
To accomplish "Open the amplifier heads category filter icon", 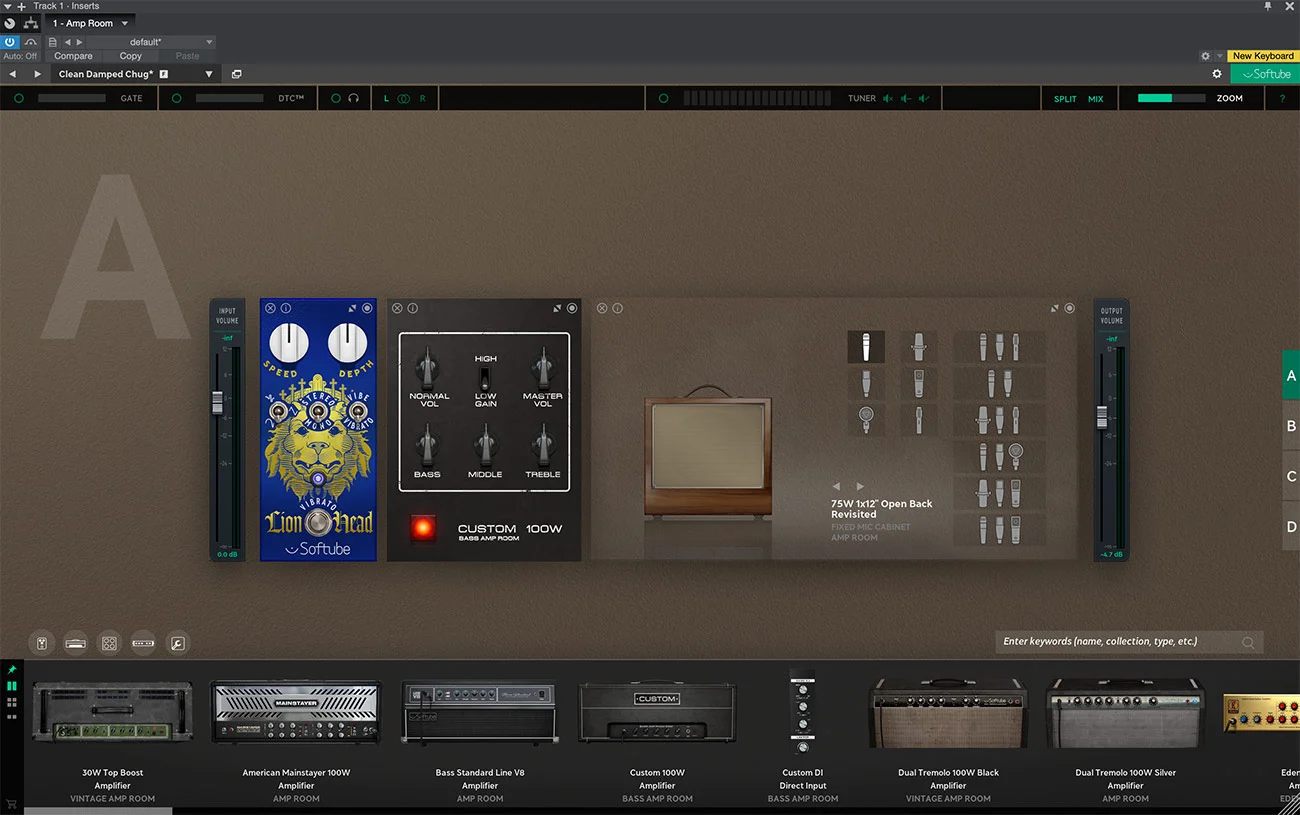I will (76, 643).
